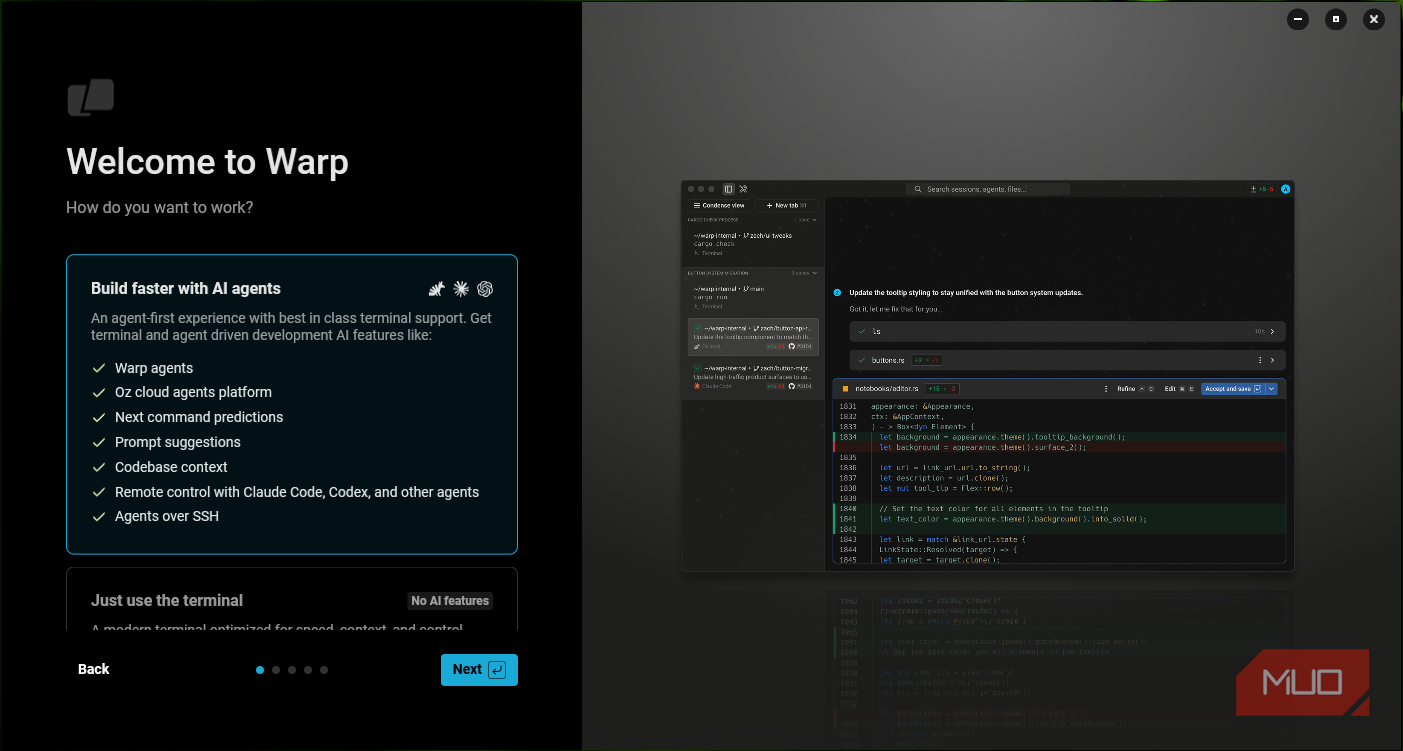Jump to the fourth onboarding progress dot
This screenshot has width=1403, height=751.
pos(308,670)
